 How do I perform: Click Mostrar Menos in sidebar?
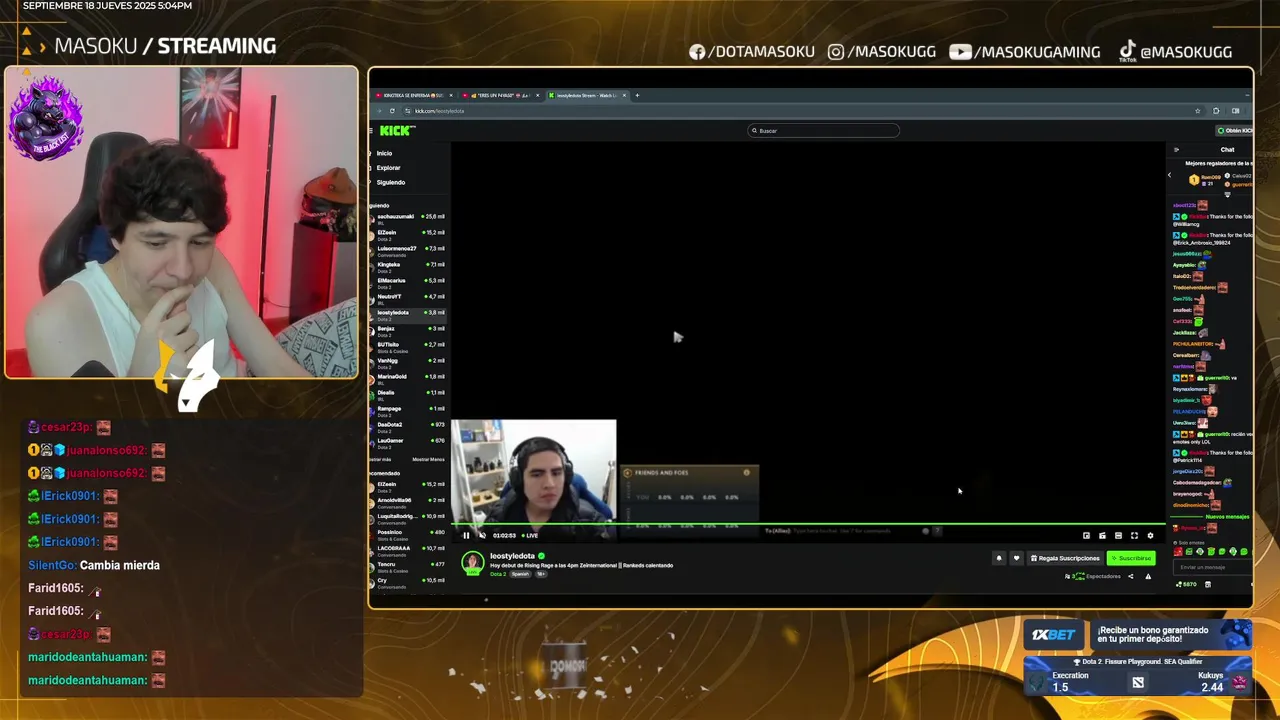[428, 459]
